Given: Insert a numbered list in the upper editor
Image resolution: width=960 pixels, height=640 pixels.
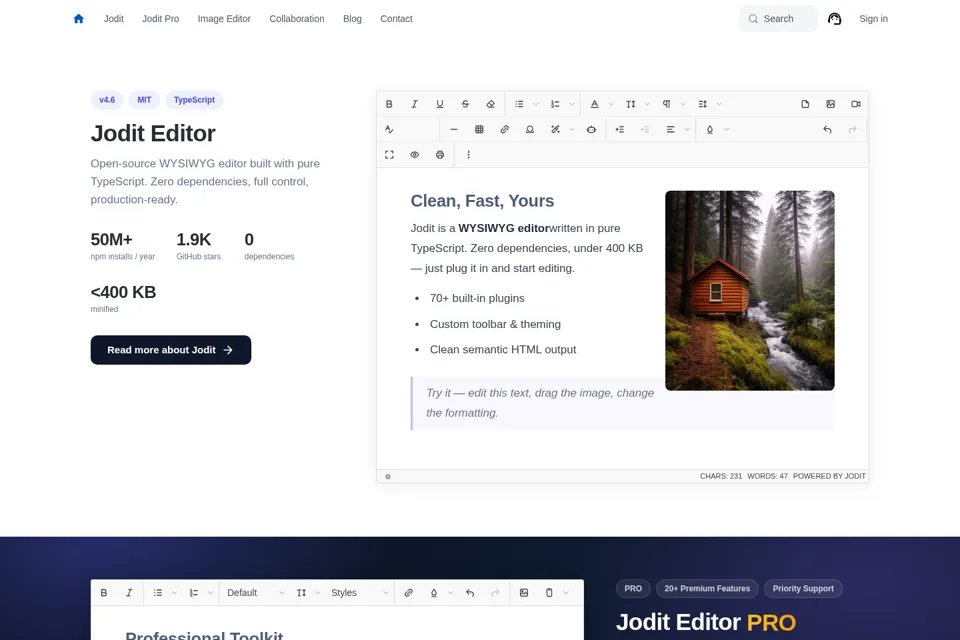Looking at the screenshot, I should point(555,104).
